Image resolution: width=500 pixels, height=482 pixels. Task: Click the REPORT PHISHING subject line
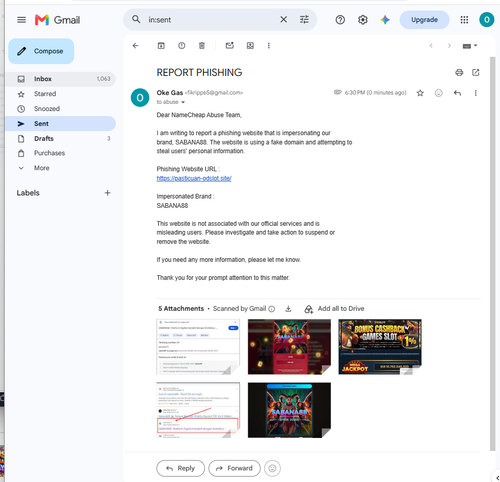click(199, 72)
